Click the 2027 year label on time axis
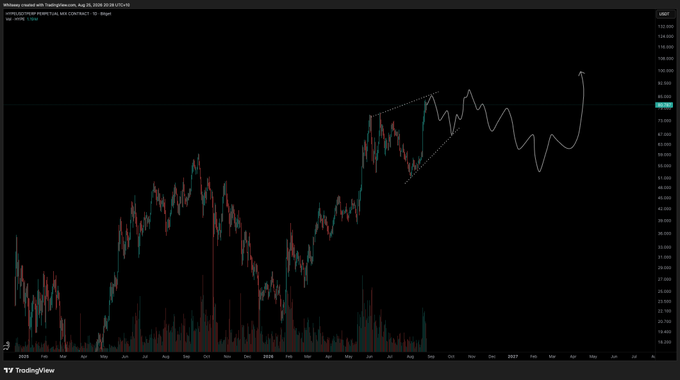This screenshot has width=680, height=380. tap(513, 357)
